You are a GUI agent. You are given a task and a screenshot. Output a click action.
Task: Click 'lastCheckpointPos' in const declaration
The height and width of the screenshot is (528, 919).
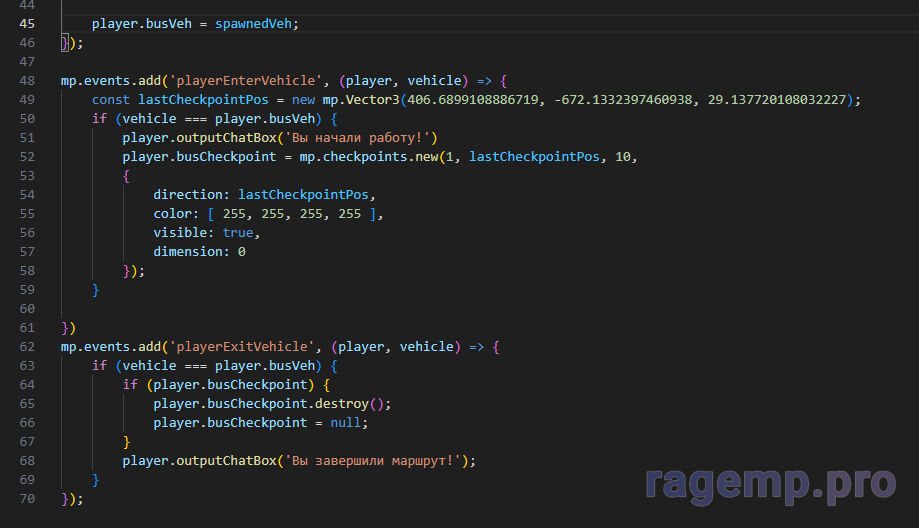tap(203, 100)
